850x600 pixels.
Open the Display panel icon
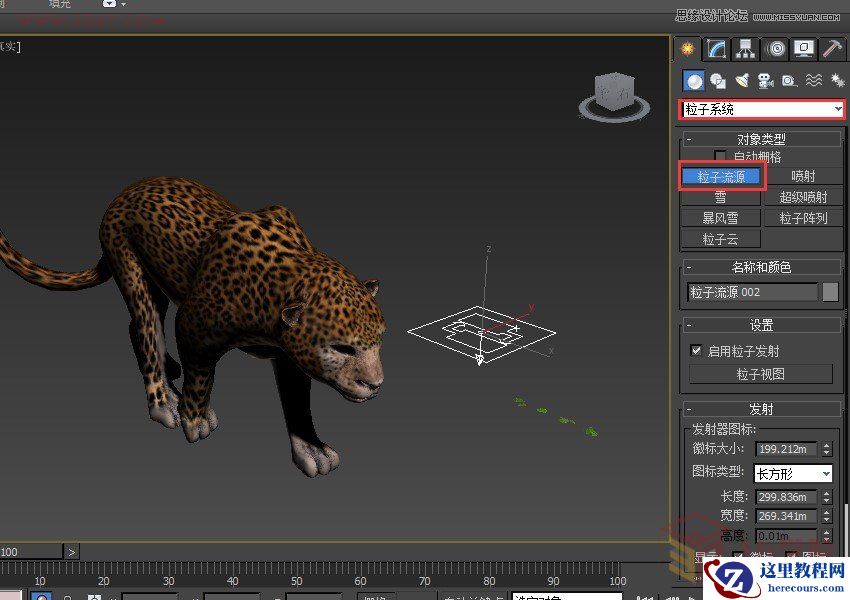(803, 49)
